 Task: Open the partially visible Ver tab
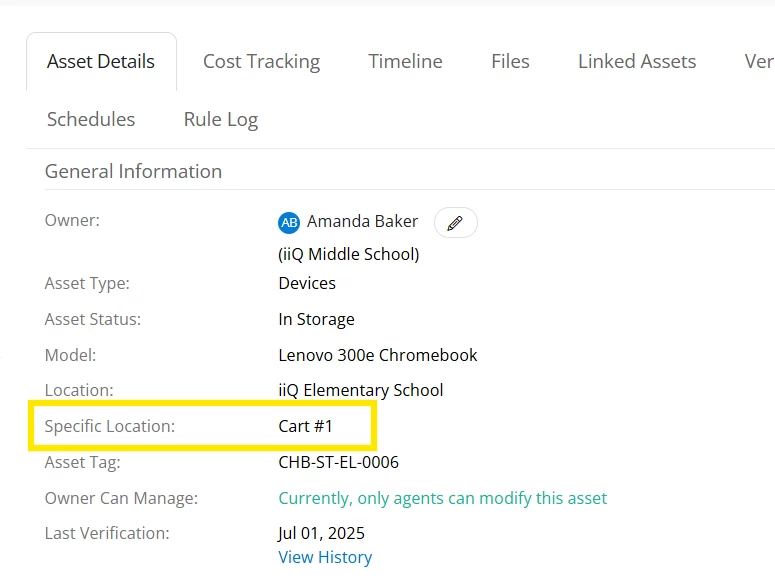[759, 62]
